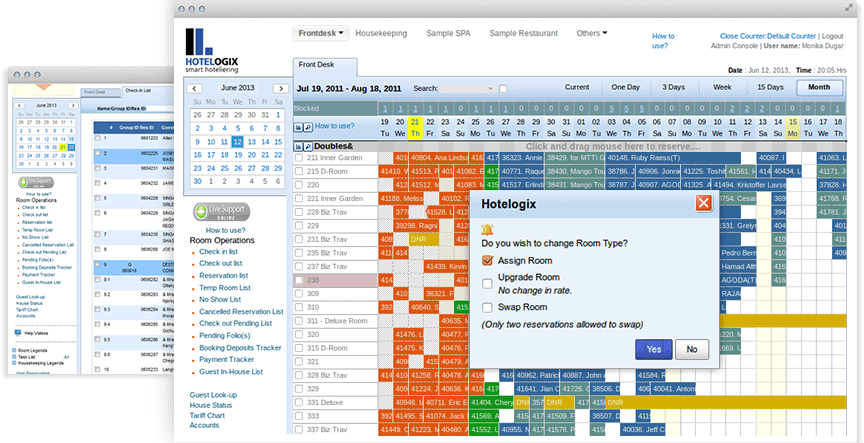The image size is (864, 443).
Task: Click the Logout link
Action: point(833,36)
